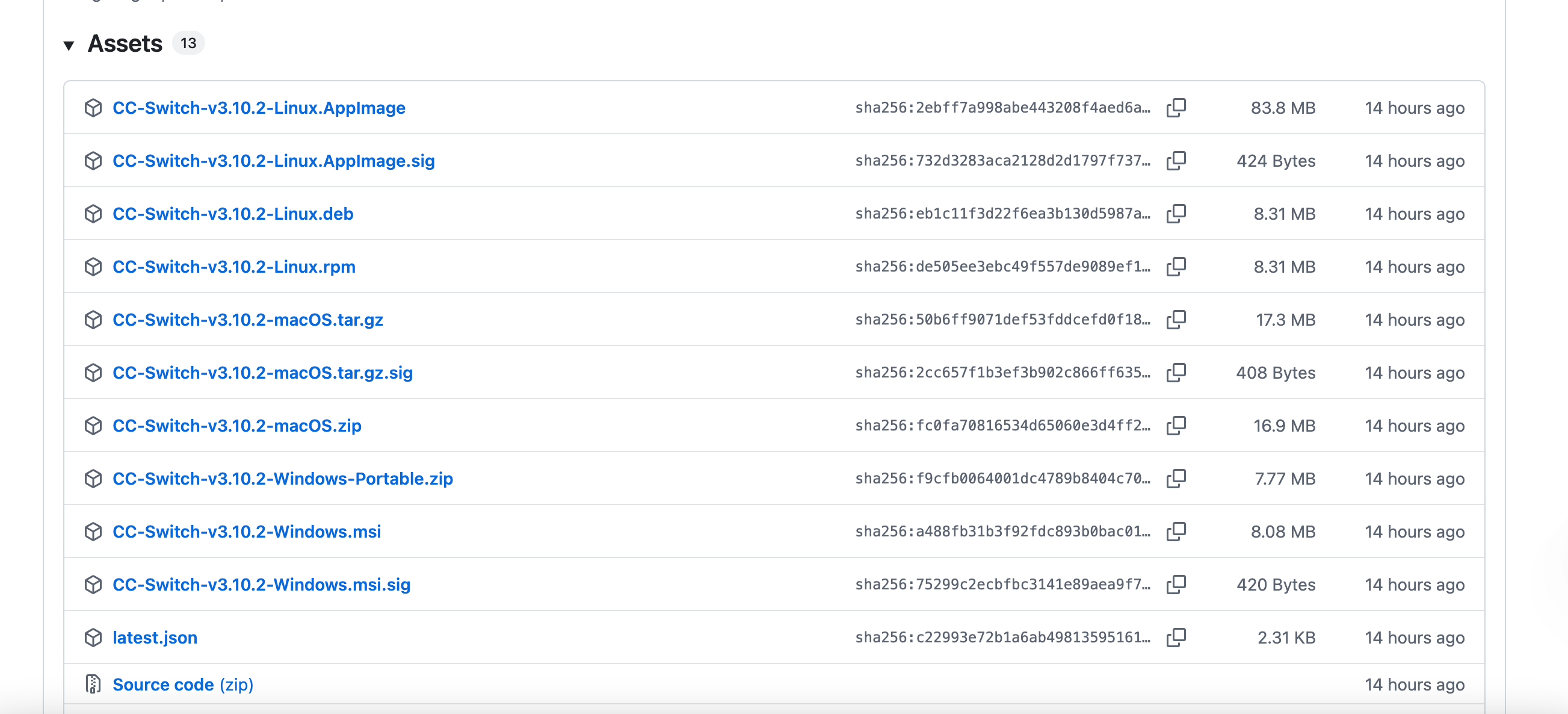Viewport: 1568px width, 714px height.
Task: Click the zip file icon beside Source code
Action: click(93, 685)
